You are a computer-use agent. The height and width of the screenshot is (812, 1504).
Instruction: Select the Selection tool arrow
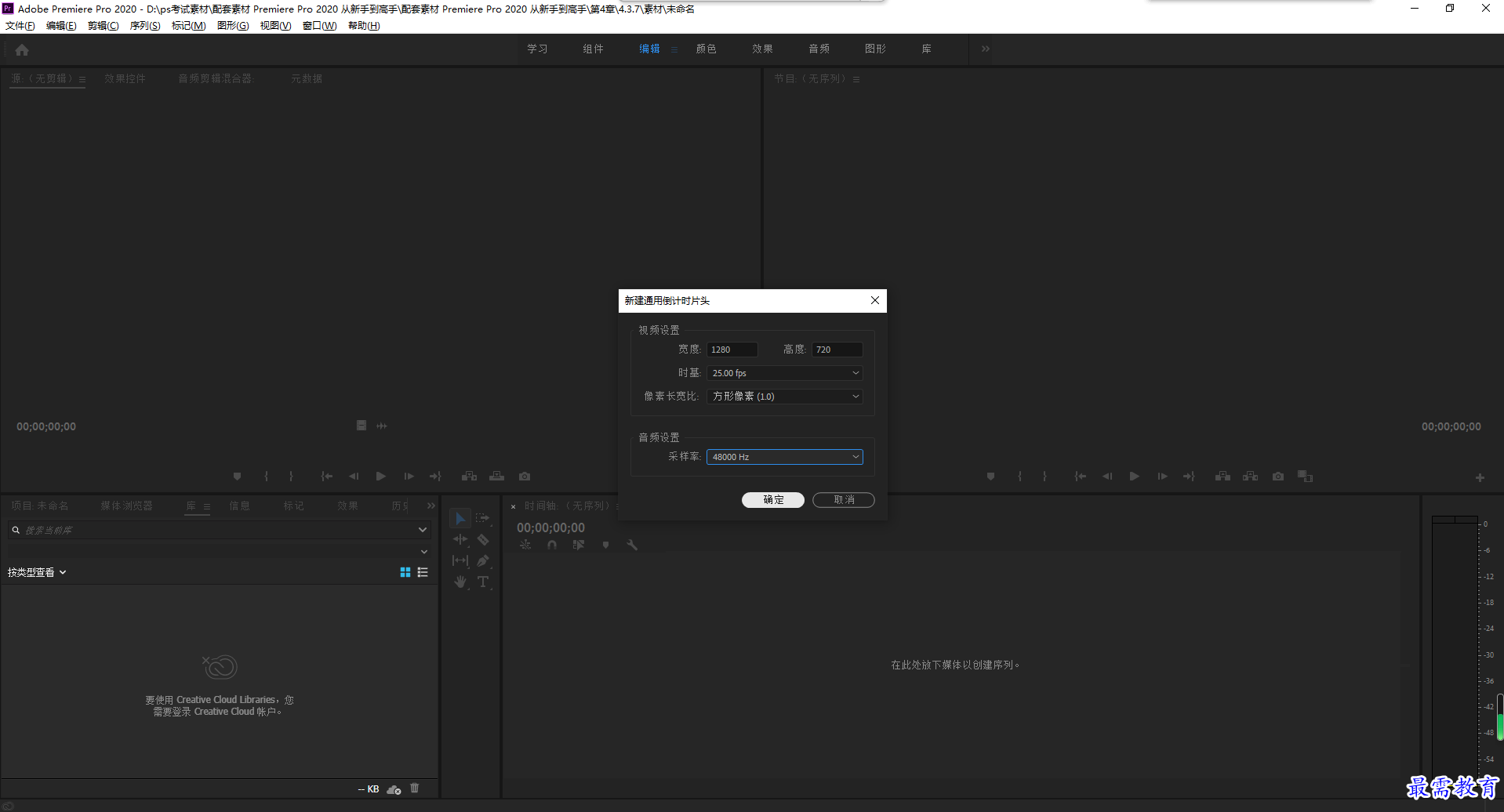click(x=460, y=519)
